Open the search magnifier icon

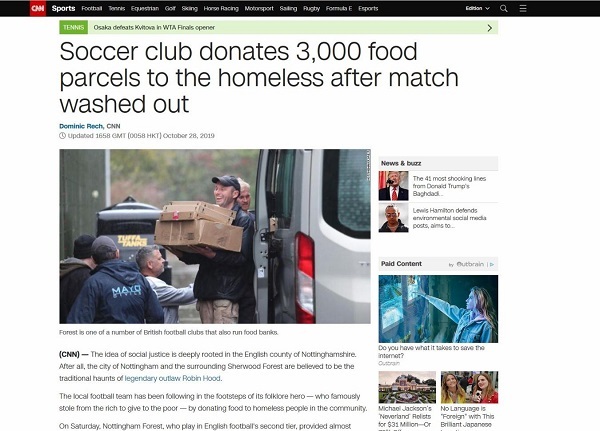pos(504,8)
